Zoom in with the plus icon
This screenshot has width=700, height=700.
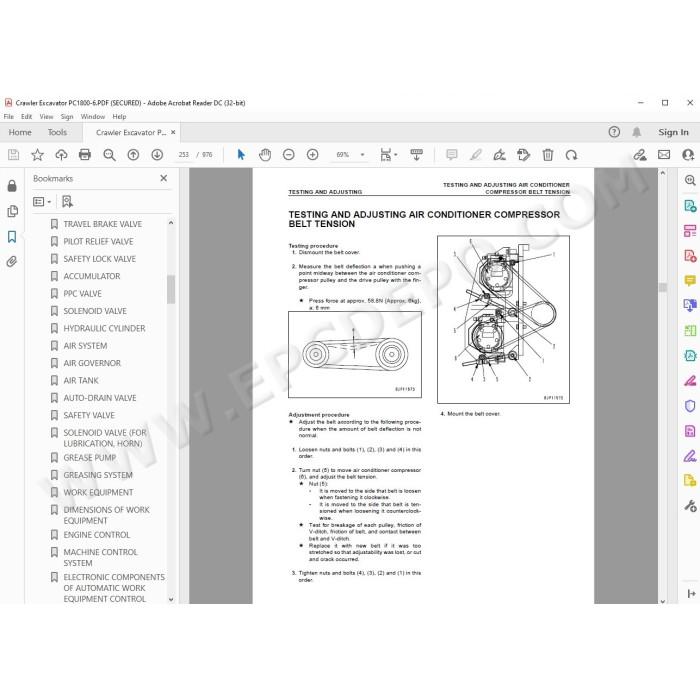pyautogui.click(x=312, y=155)
